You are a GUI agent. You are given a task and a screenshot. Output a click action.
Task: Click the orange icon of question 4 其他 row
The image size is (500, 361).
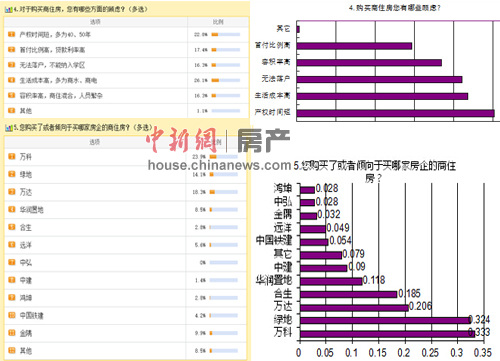pos(12,110)
